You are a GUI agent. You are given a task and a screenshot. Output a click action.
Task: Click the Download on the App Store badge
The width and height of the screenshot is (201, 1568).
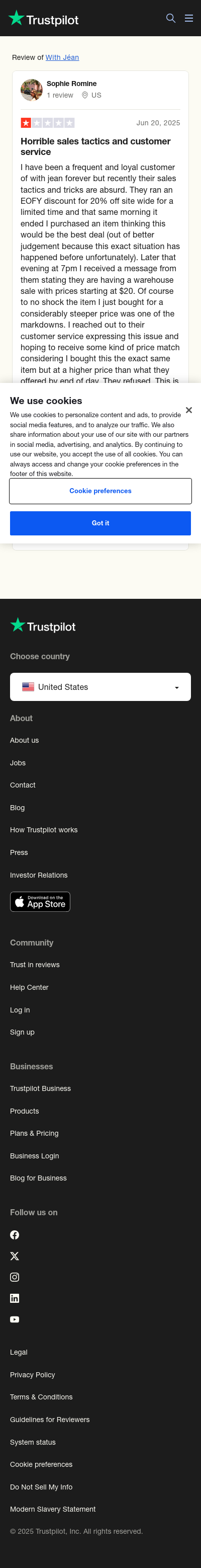point(40,901)
